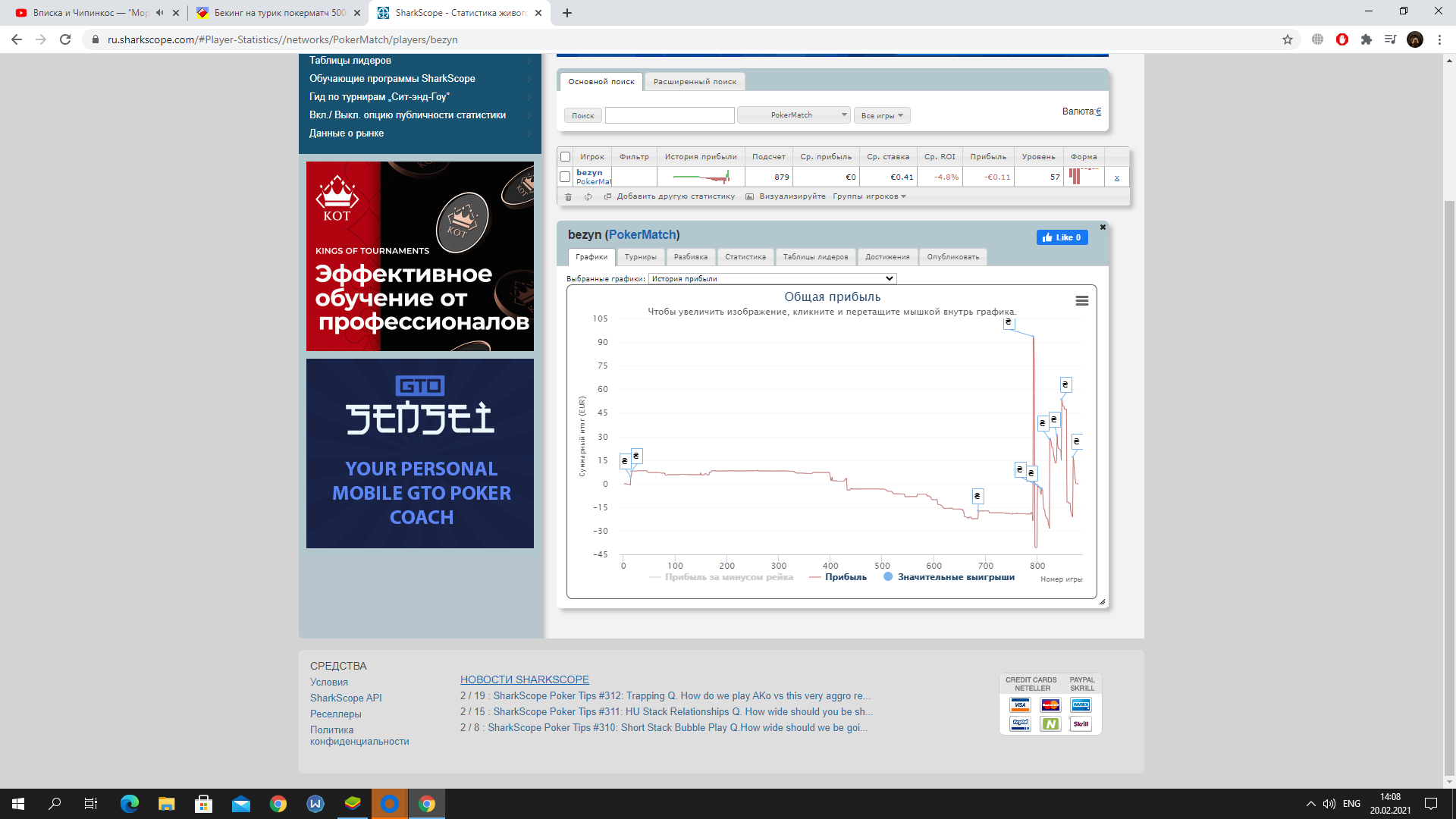Expand Обучающие программы SharkScope sidebar item
The height and width of the screenshot is (819, 1456).
coord(420,79)
